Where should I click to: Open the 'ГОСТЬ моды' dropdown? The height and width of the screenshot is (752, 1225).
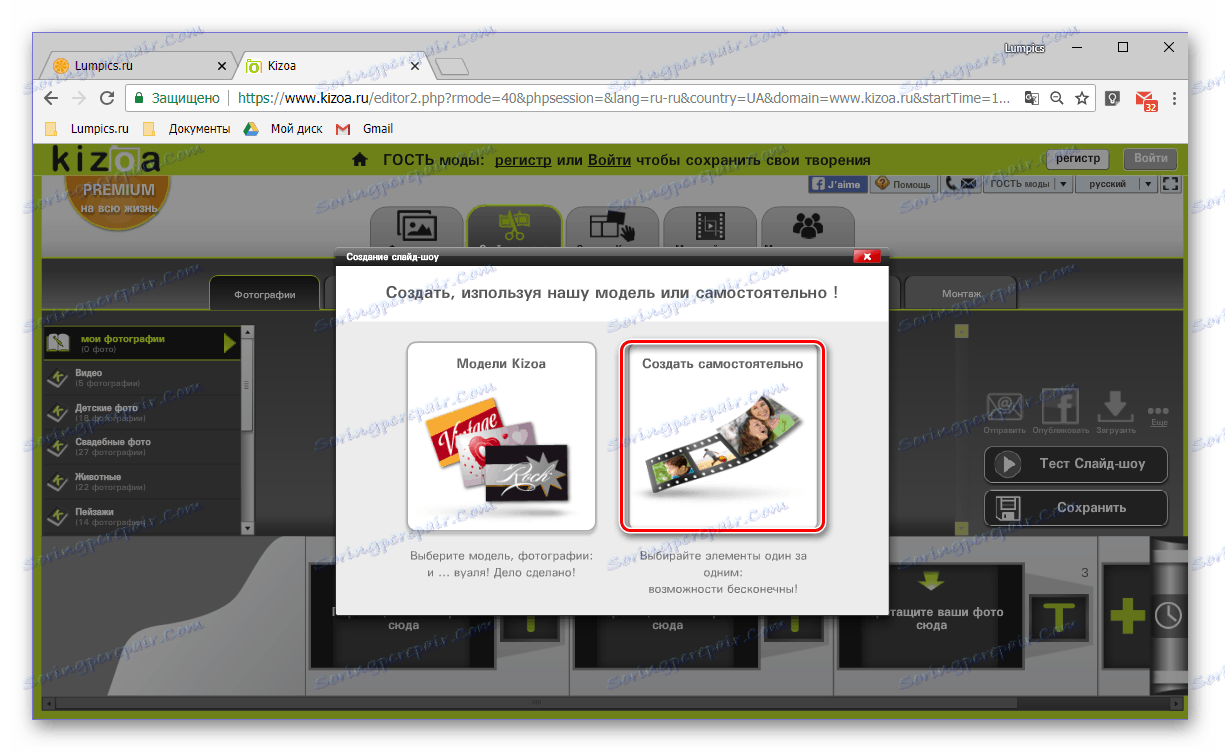pyautogui.click(x=1028, y=184)
